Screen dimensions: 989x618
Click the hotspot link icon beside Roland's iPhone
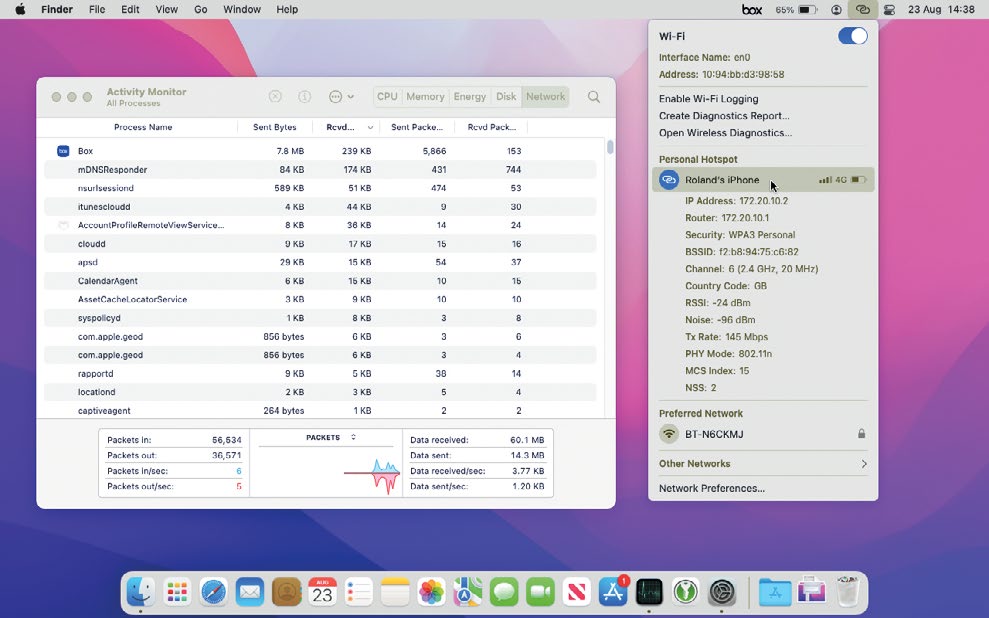coord(669,180)
